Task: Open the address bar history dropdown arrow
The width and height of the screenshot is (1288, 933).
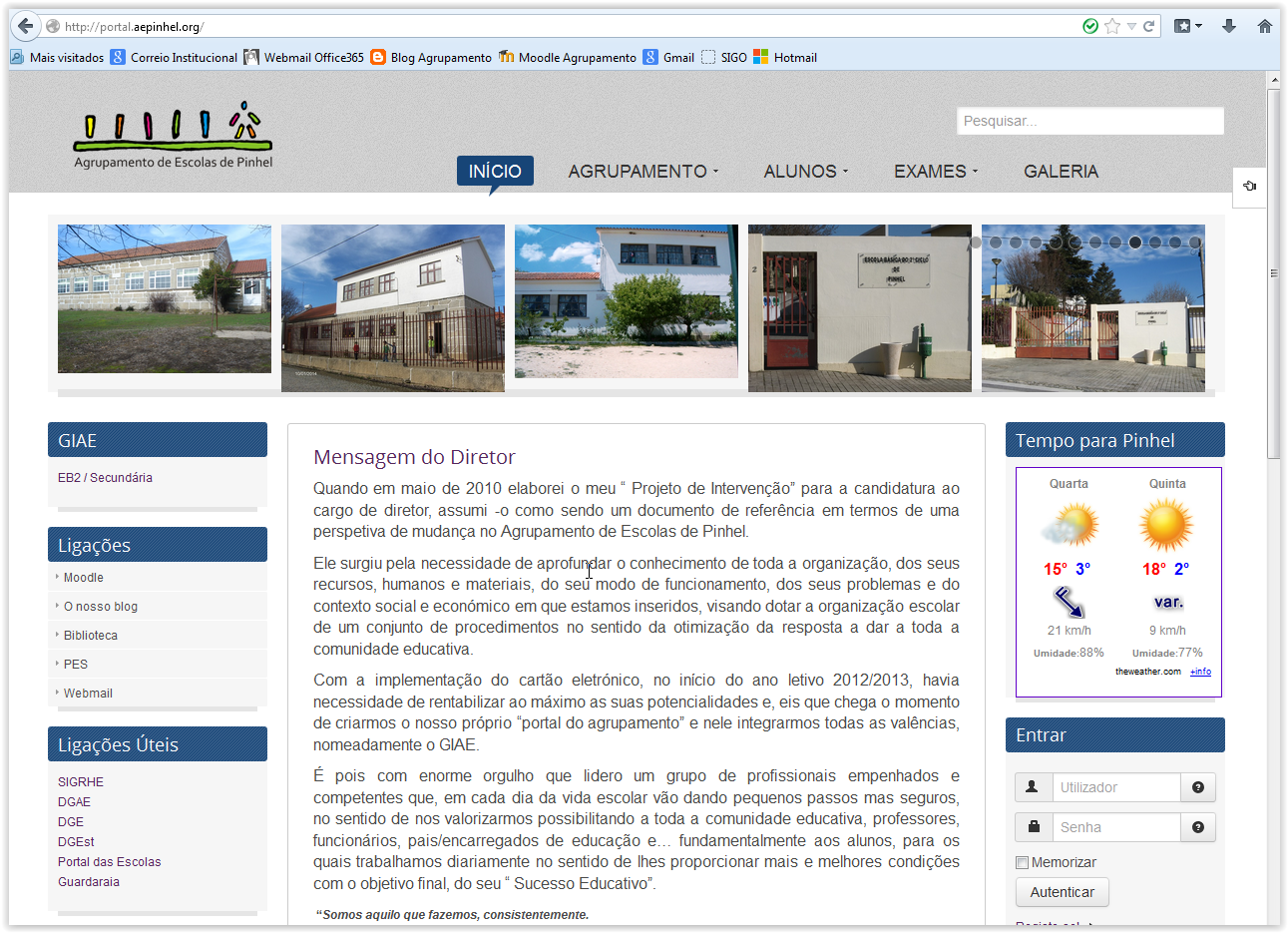Action: tap(1132, 26)
